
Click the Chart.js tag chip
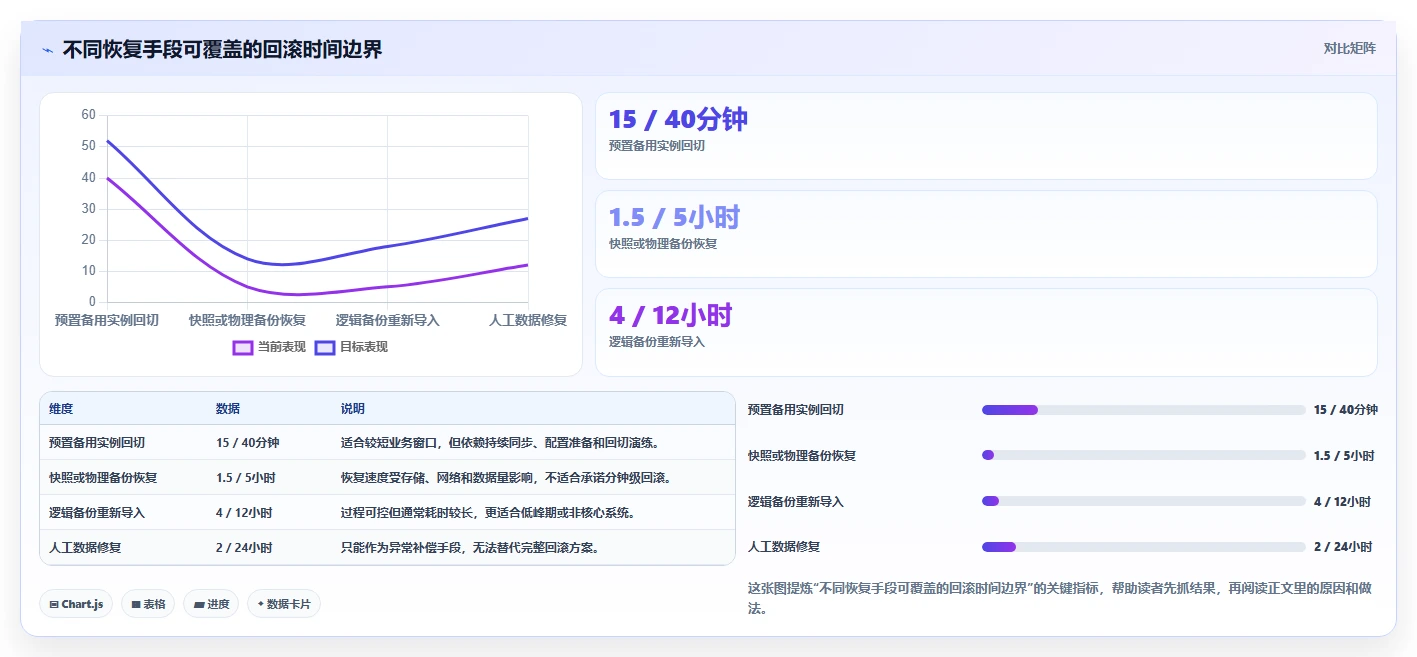tap(76, 604)
